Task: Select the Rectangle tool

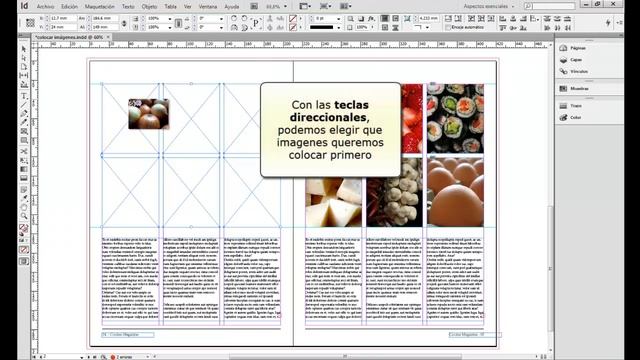Action: 24,140
